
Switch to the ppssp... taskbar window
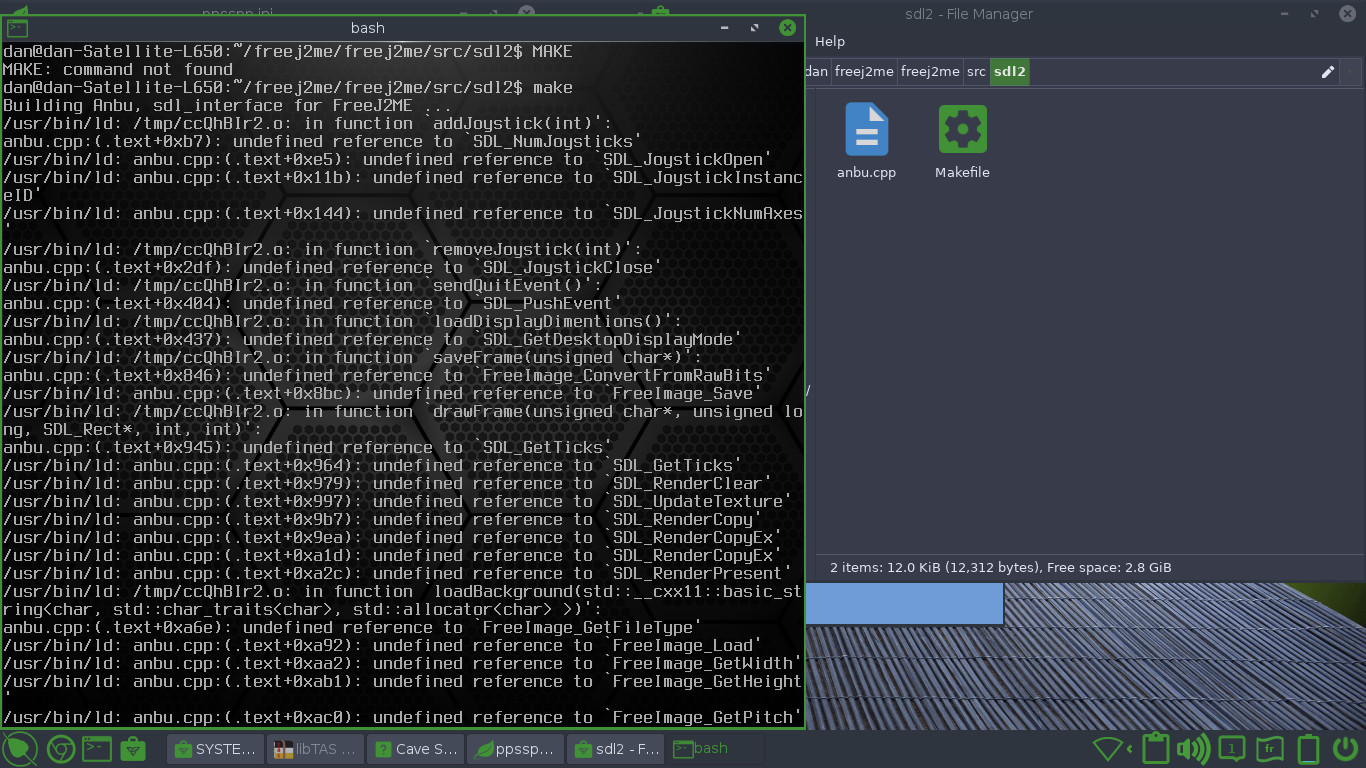(x=515, y=749)
